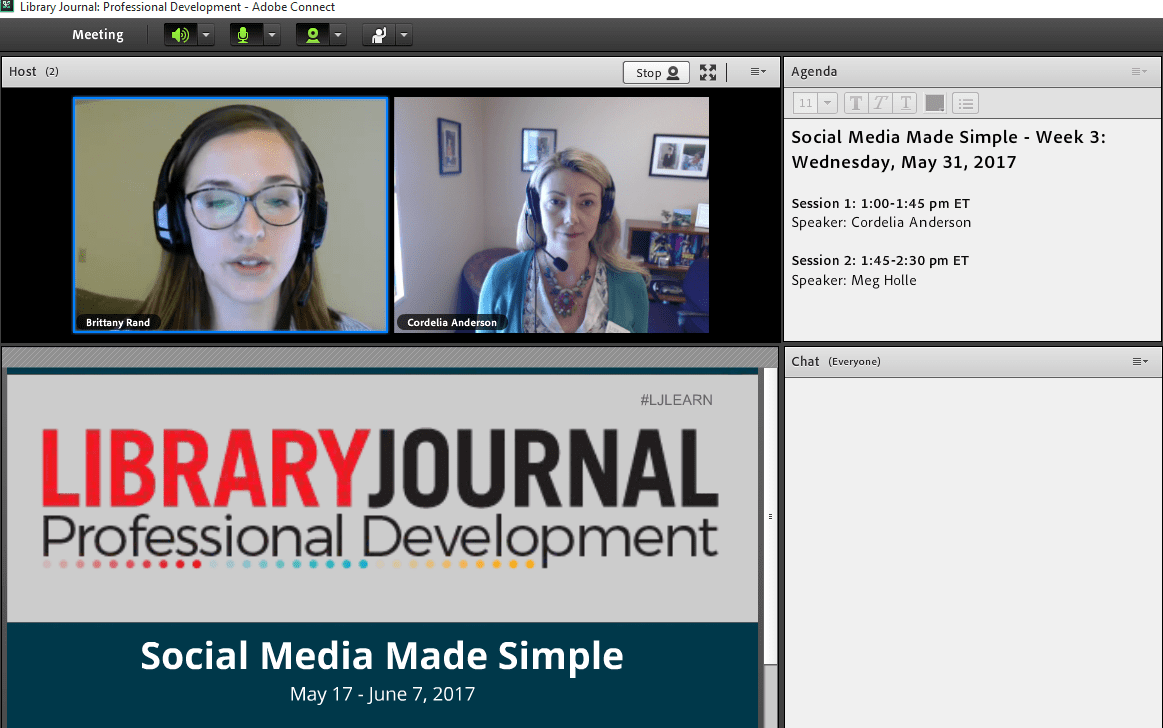Expand the microphone options dropdown arrow
1163x728 pixels.
click(271, 35)
